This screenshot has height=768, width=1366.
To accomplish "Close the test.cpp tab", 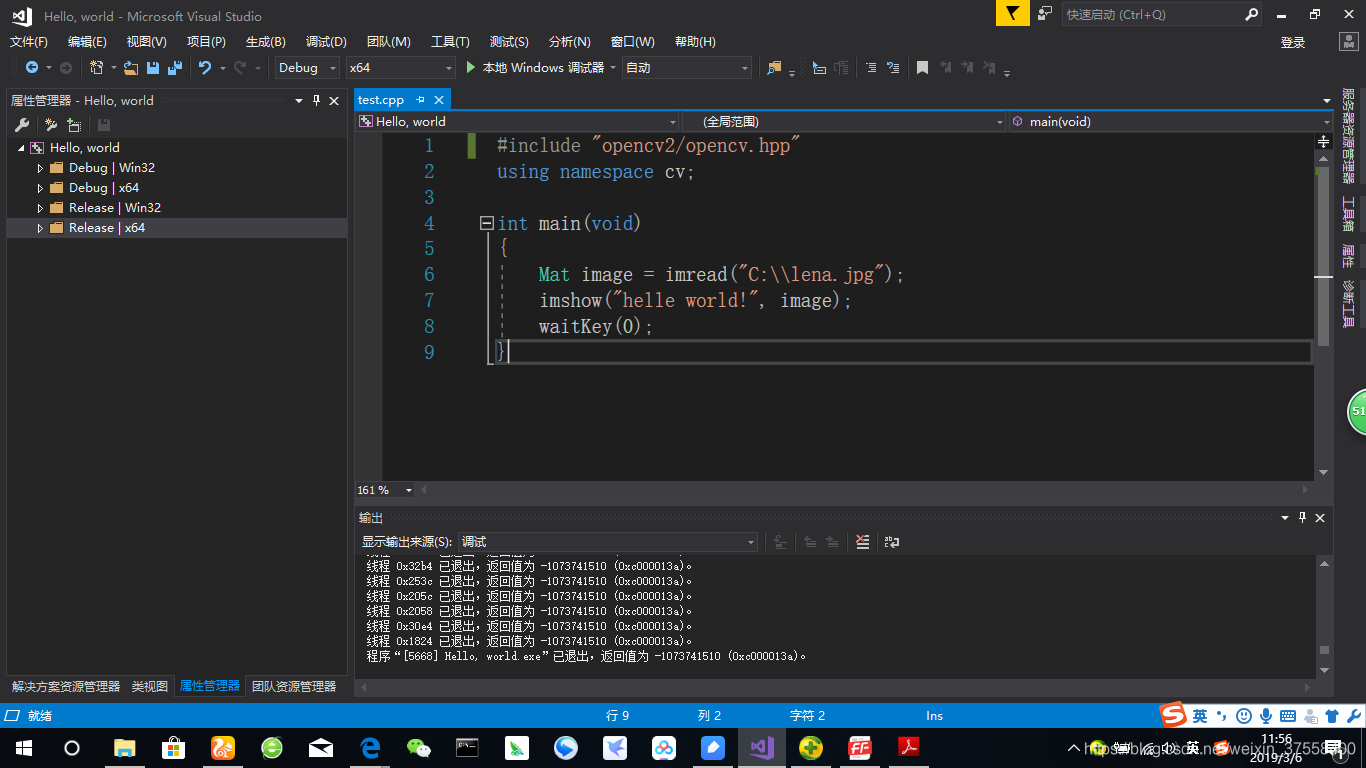I will [x=438, y=100].
